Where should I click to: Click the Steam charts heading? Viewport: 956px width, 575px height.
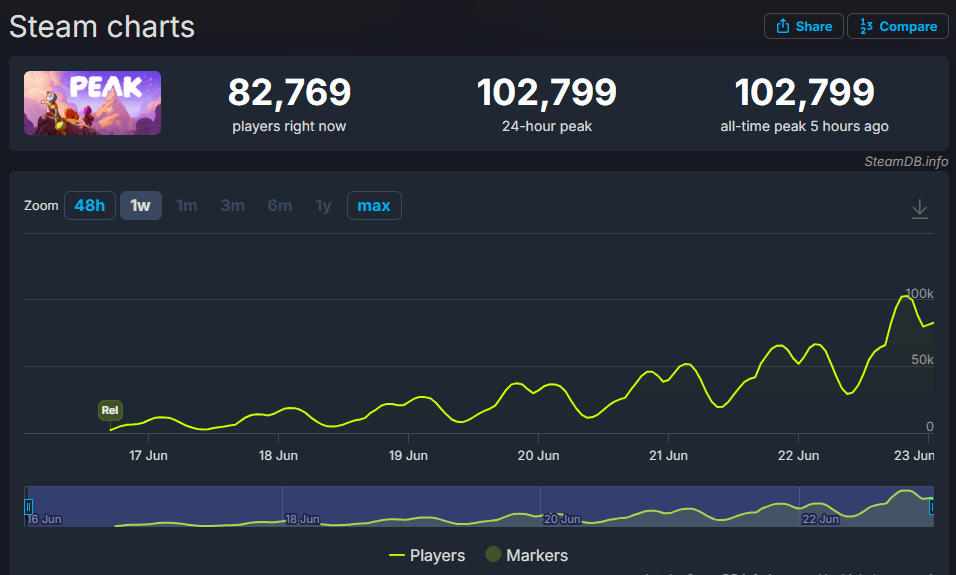pyautogui.click(x=102, y=27)
